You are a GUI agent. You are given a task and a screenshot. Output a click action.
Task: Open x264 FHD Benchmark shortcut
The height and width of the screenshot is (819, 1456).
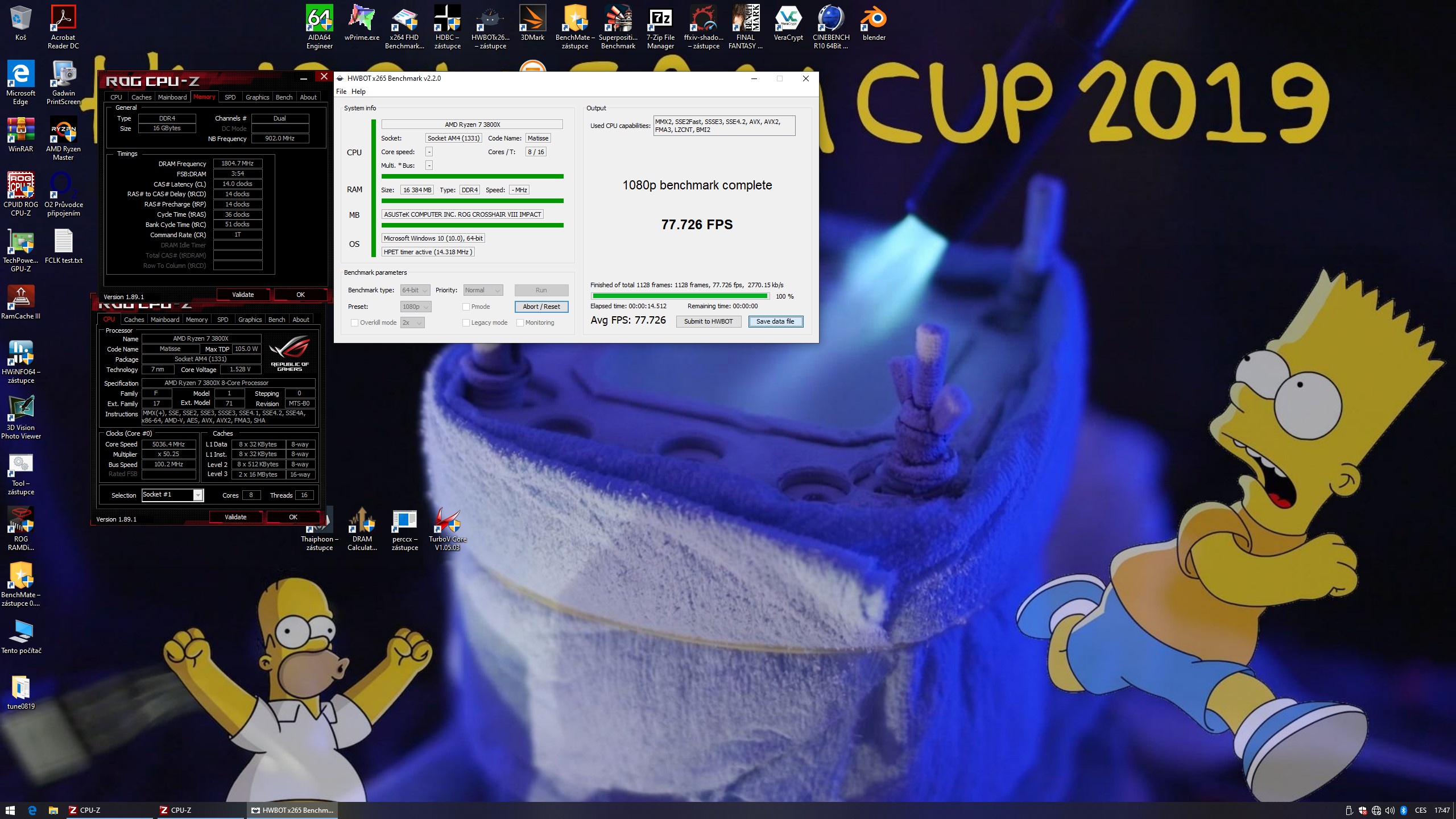(x=404, y=27)
